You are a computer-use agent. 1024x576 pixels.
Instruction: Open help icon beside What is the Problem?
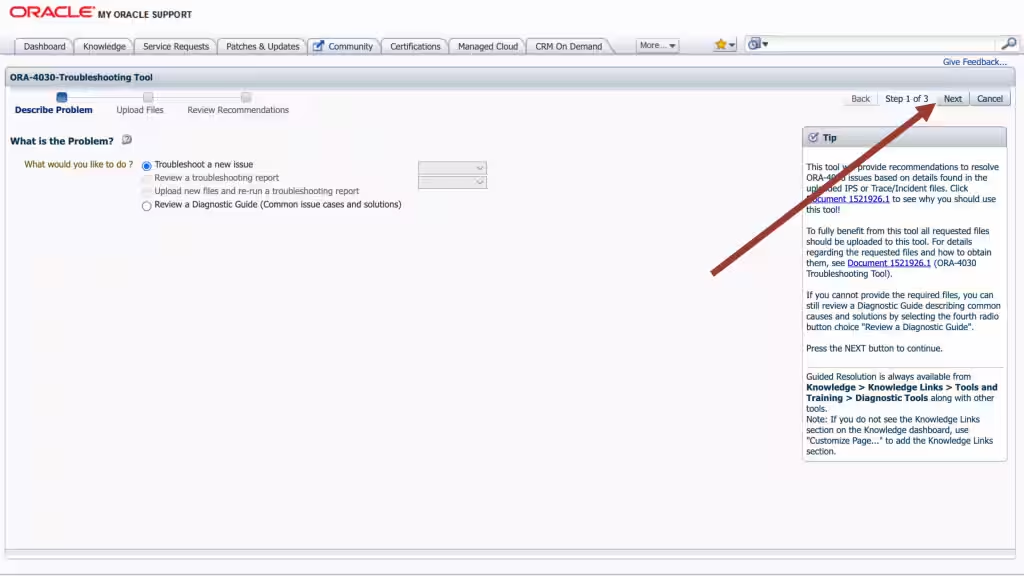pos(127,140)
